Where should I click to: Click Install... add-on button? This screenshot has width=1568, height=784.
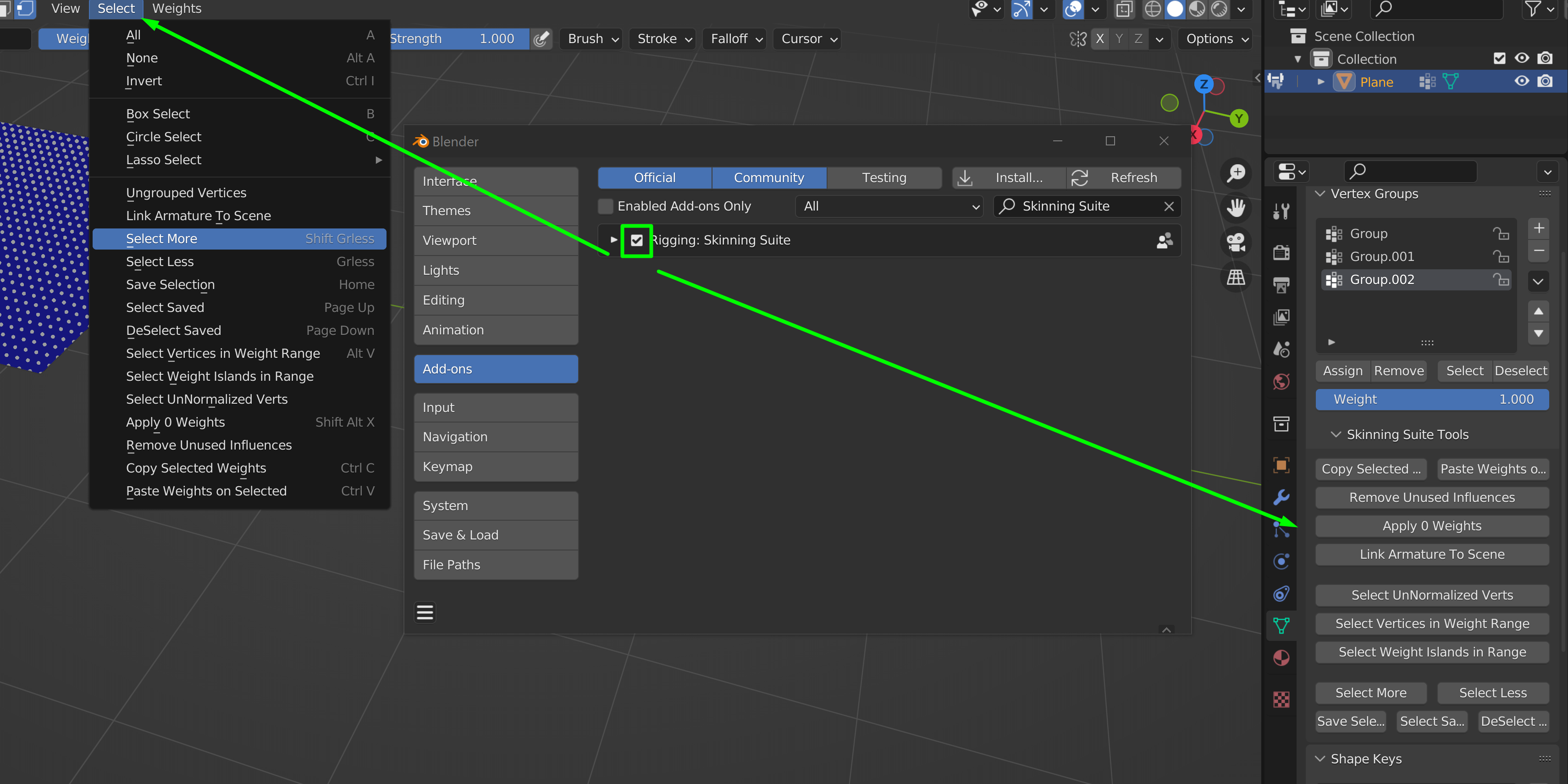1009,178
